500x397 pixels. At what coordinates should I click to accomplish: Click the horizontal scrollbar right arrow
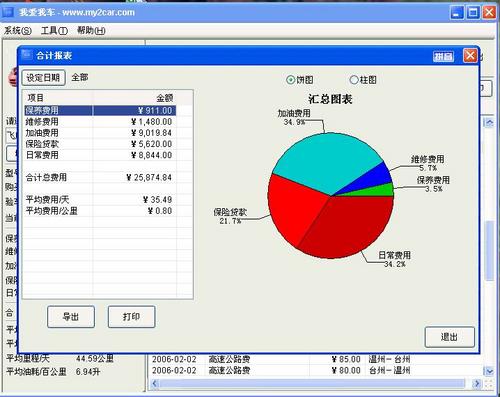[477, 383]
